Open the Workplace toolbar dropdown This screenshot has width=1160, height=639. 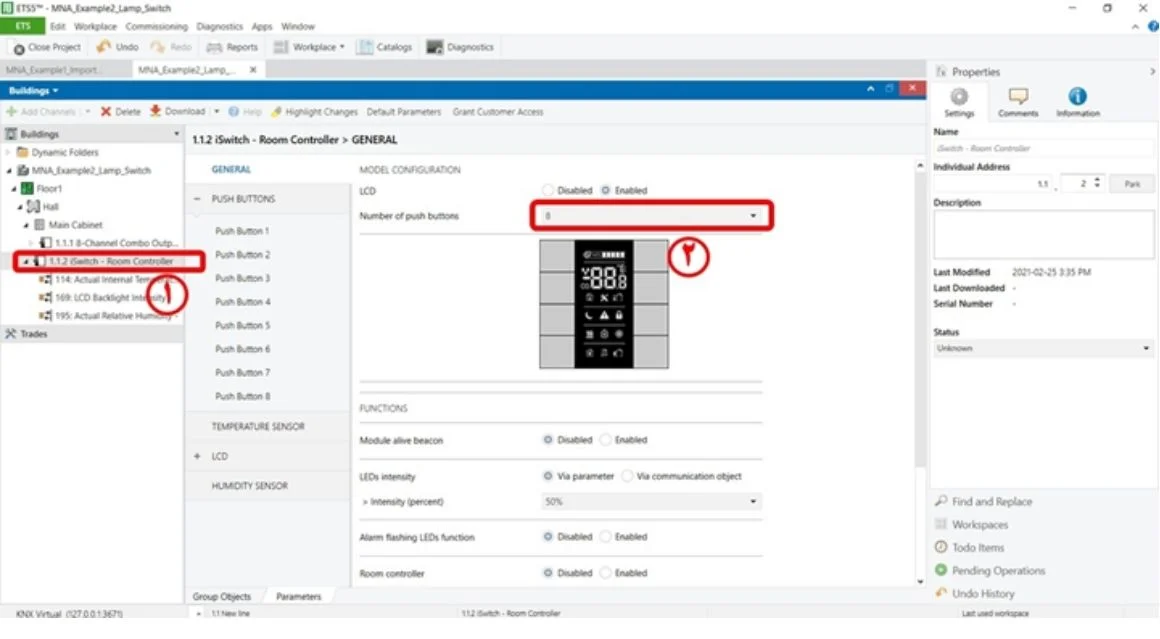[x=342, y=47]
